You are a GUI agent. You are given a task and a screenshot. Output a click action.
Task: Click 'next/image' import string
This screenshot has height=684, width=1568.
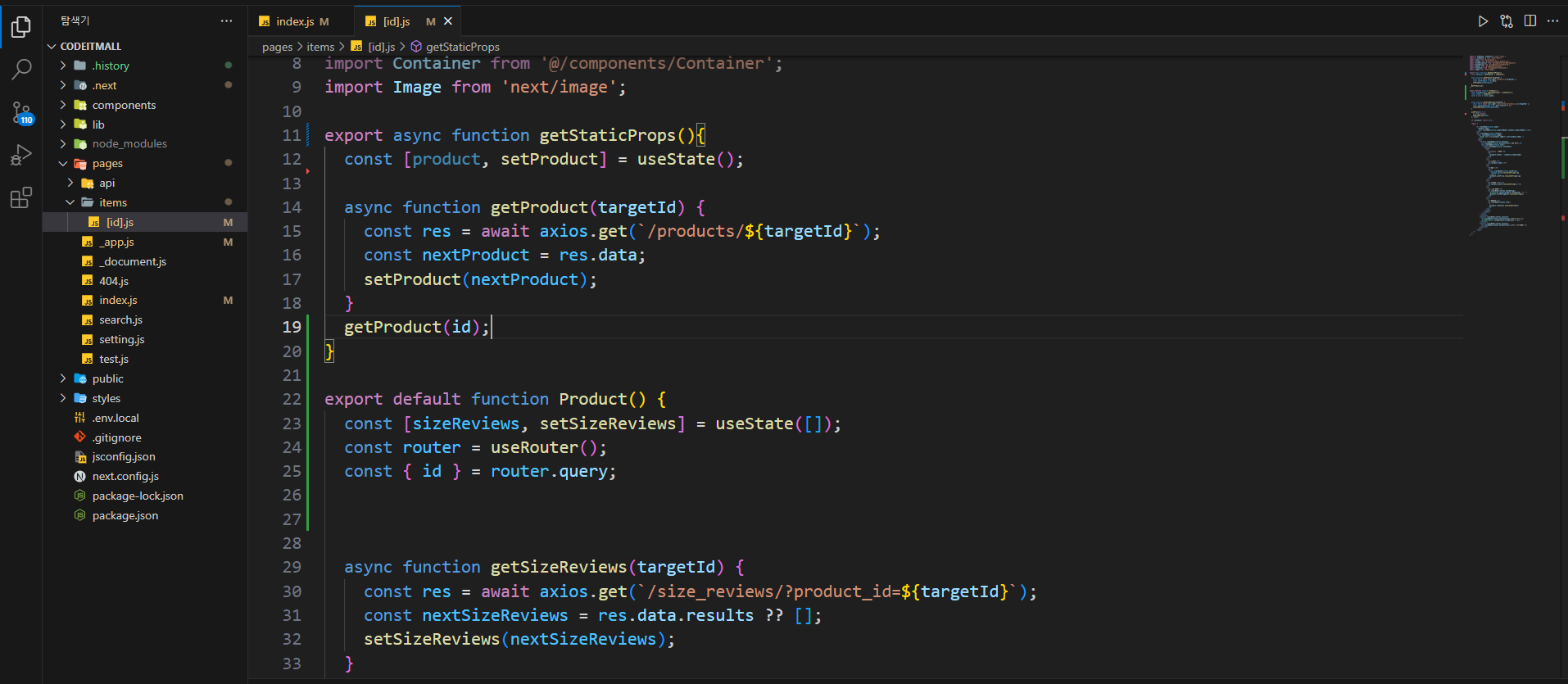point(559,87)
